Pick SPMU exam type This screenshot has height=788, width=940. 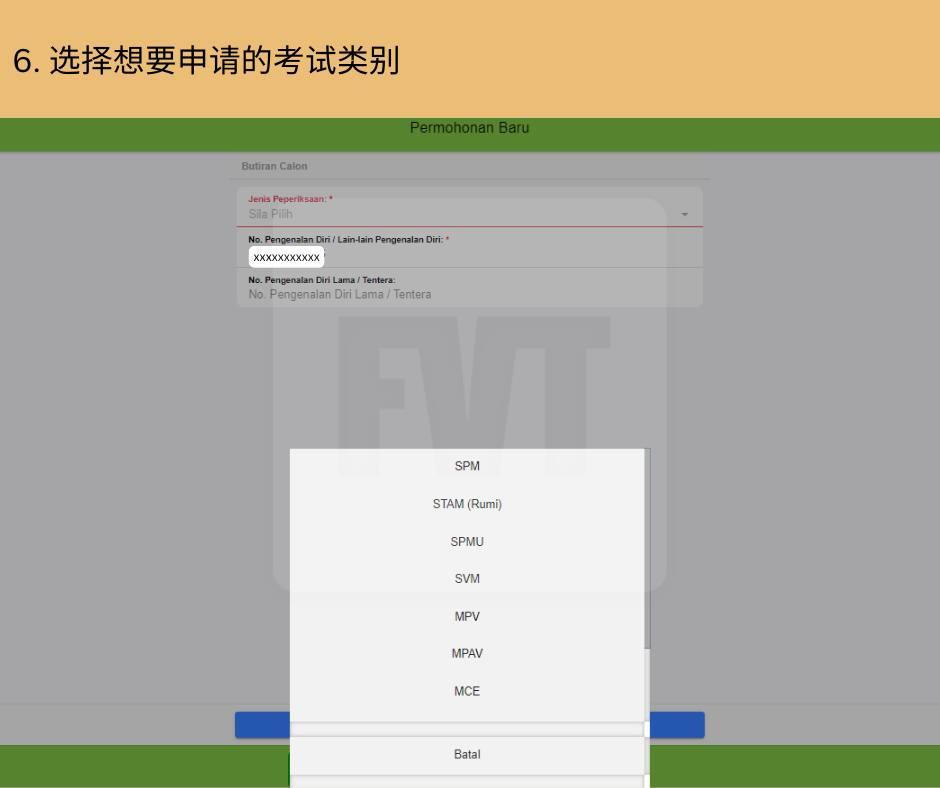tap(467, 542)
